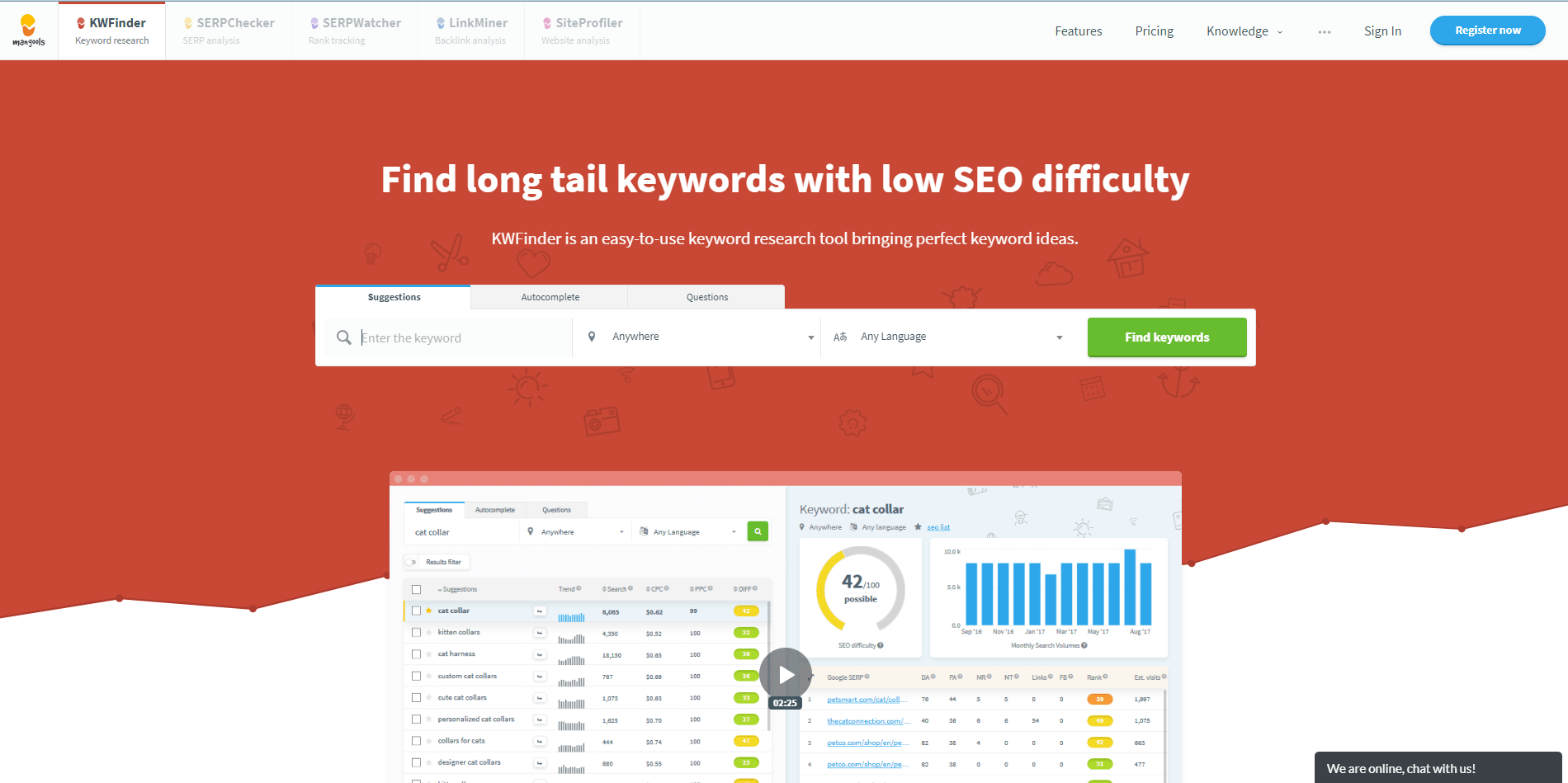Open the three-dots more menu
This screenshot has width=1568, height=783.
tap(1325, 32)
